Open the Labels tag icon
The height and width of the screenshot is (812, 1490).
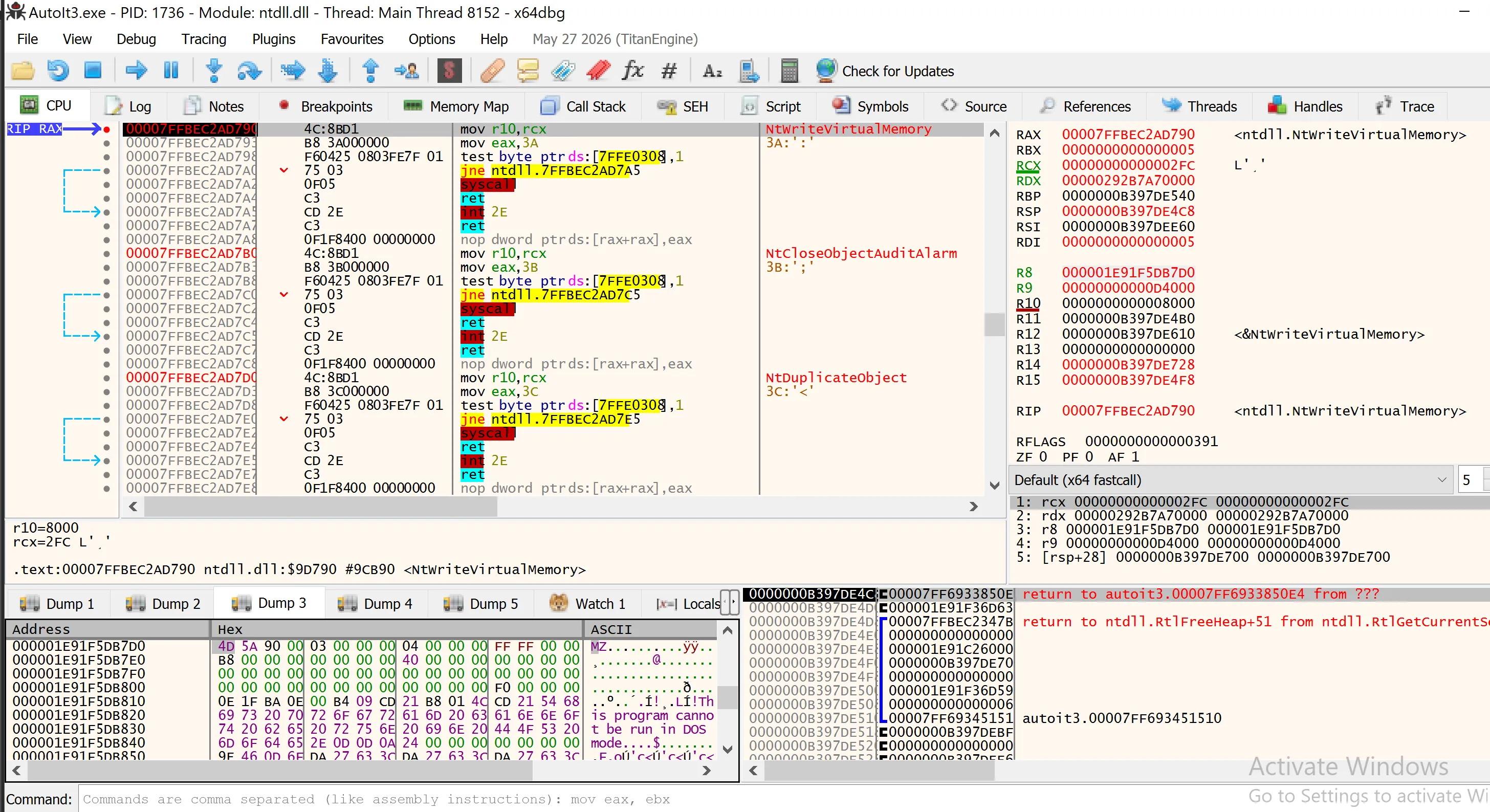click(563, 71)
